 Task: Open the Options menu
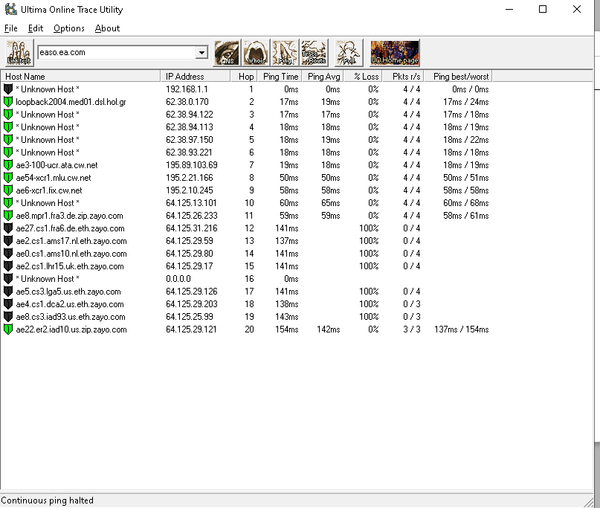69,28
